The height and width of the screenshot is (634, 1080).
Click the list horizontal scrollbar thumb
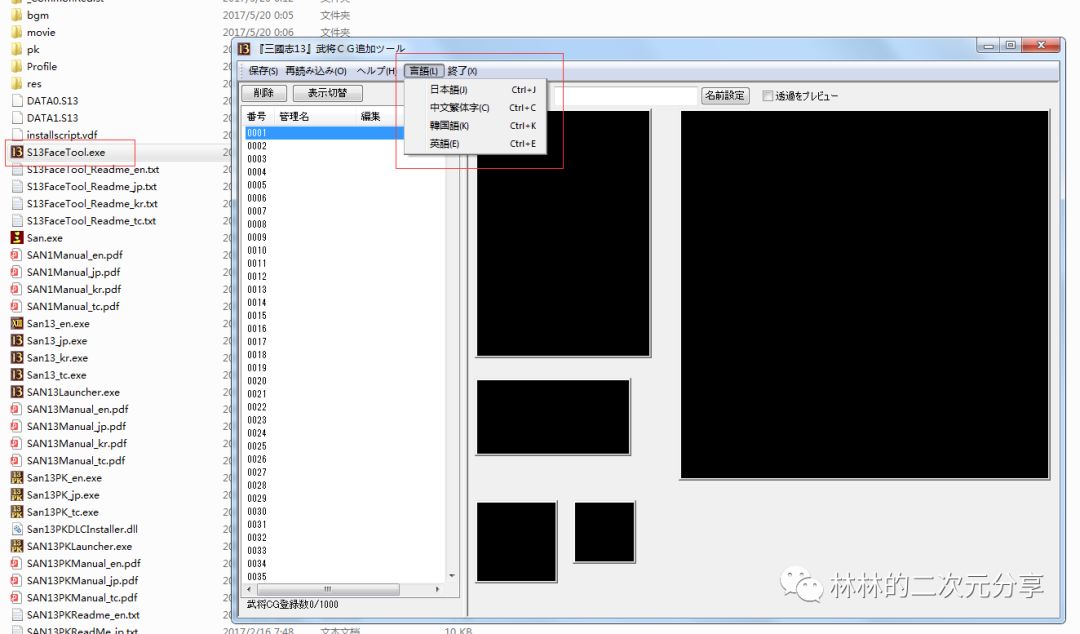click(x=328, y=589)
